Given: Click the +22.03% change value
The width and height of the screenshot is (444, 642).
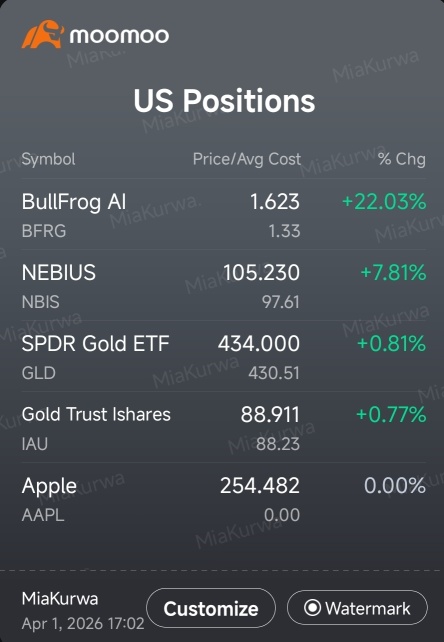Looking at the screenshot, I should 384,202.
